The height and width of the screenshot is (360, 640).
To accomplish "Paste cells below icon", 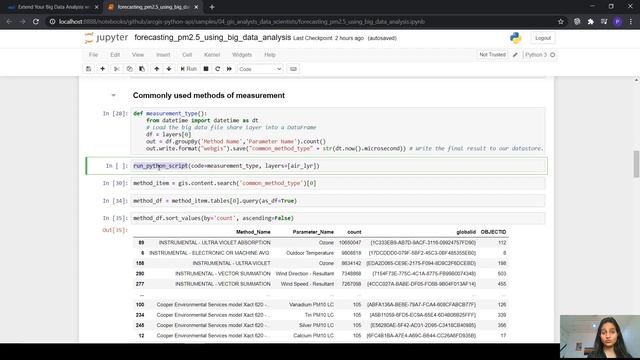I will [x=142, y=69].
